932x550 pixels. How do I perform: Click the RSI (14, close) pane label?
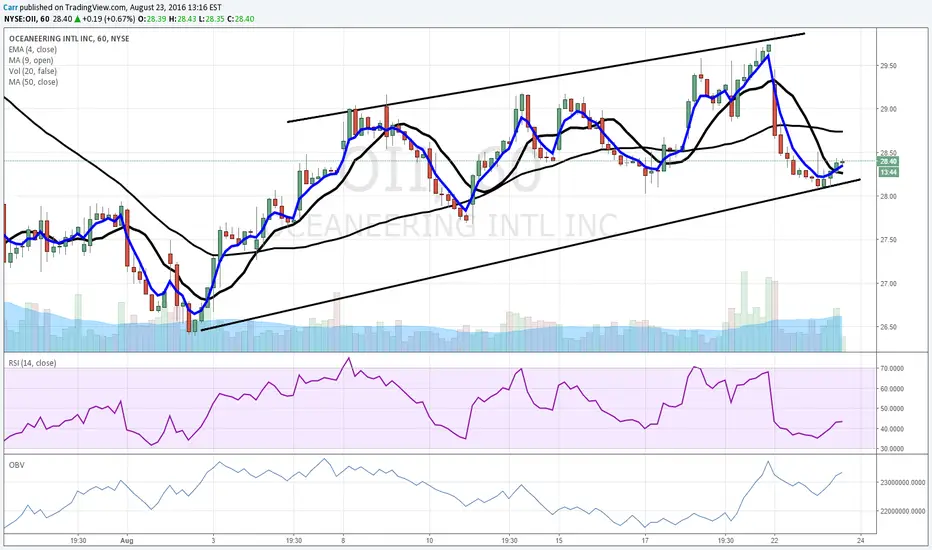(x=32, y=363)
